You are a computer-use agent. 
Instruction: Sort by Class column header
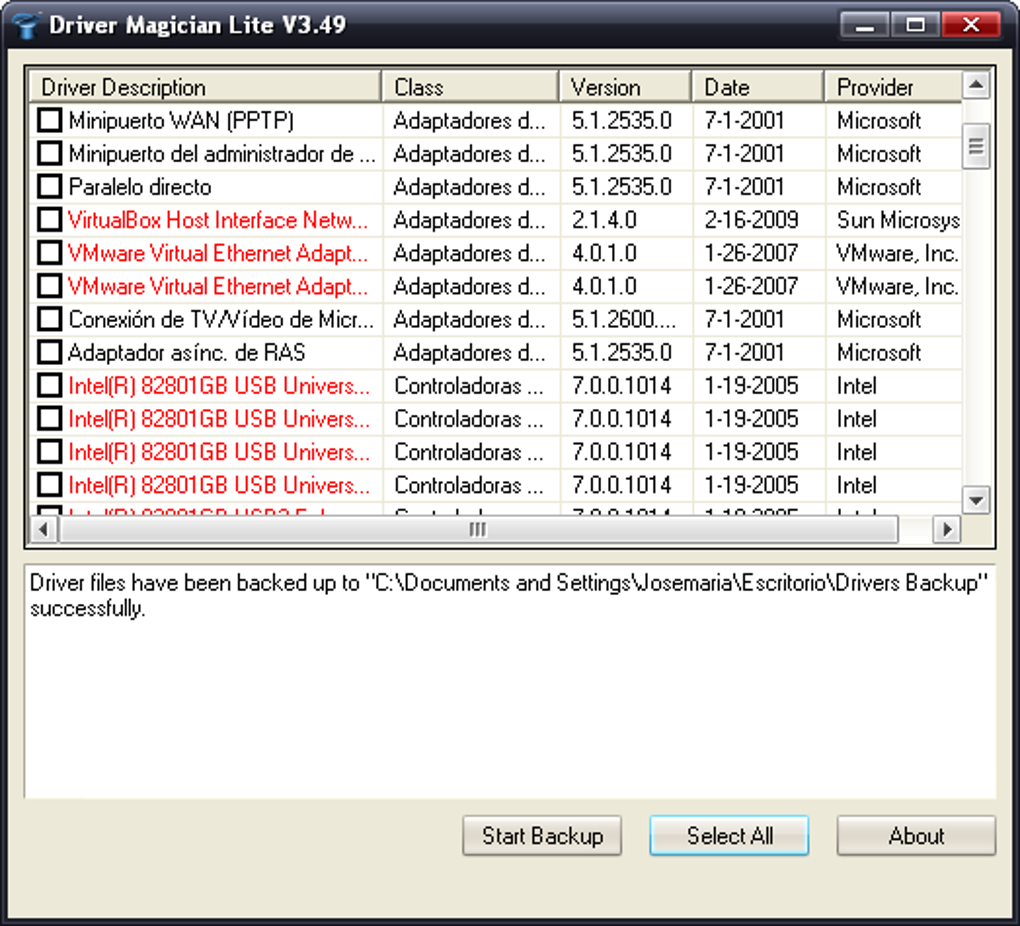coord(470,87)
